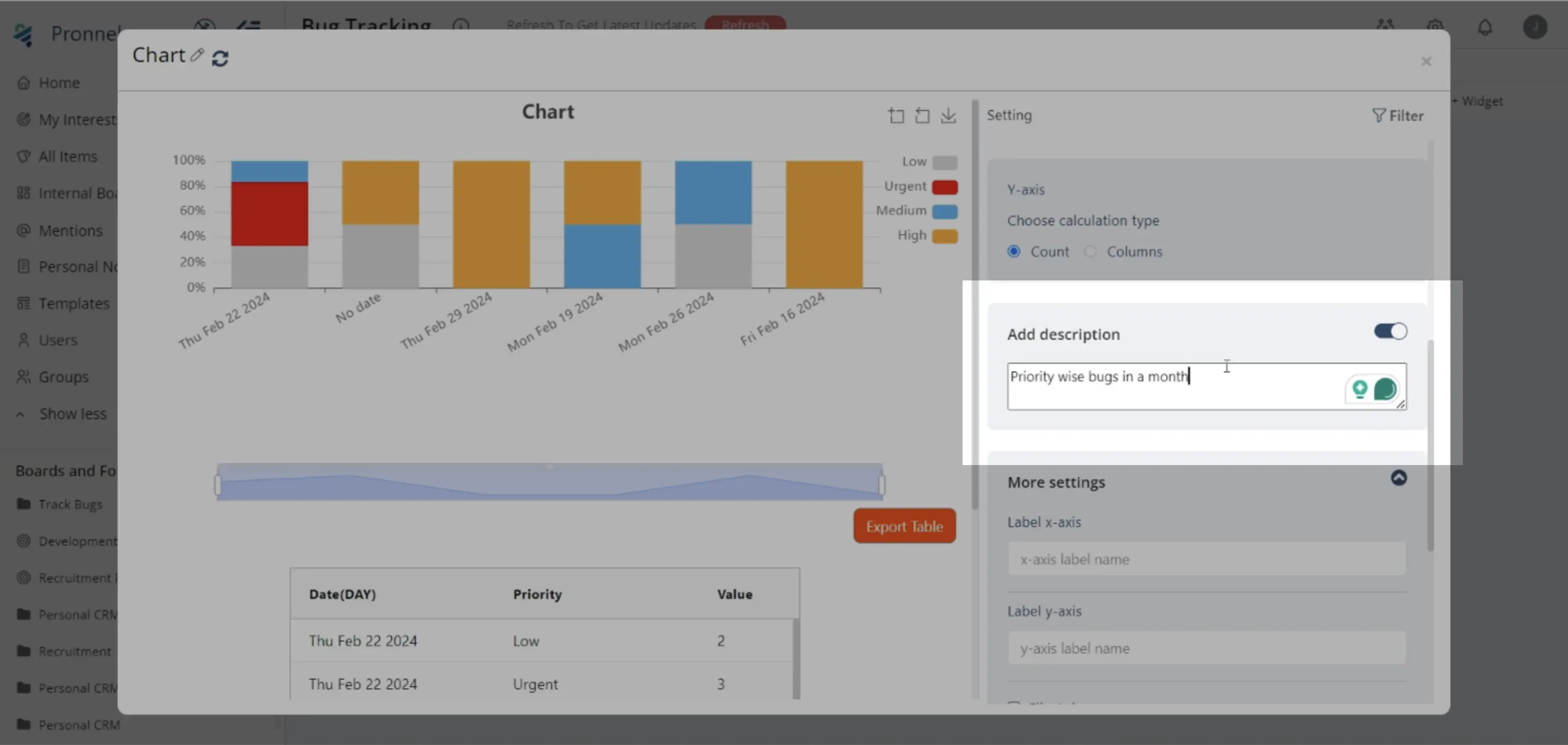Click the left handle of chart range slider

click(218, 485)
